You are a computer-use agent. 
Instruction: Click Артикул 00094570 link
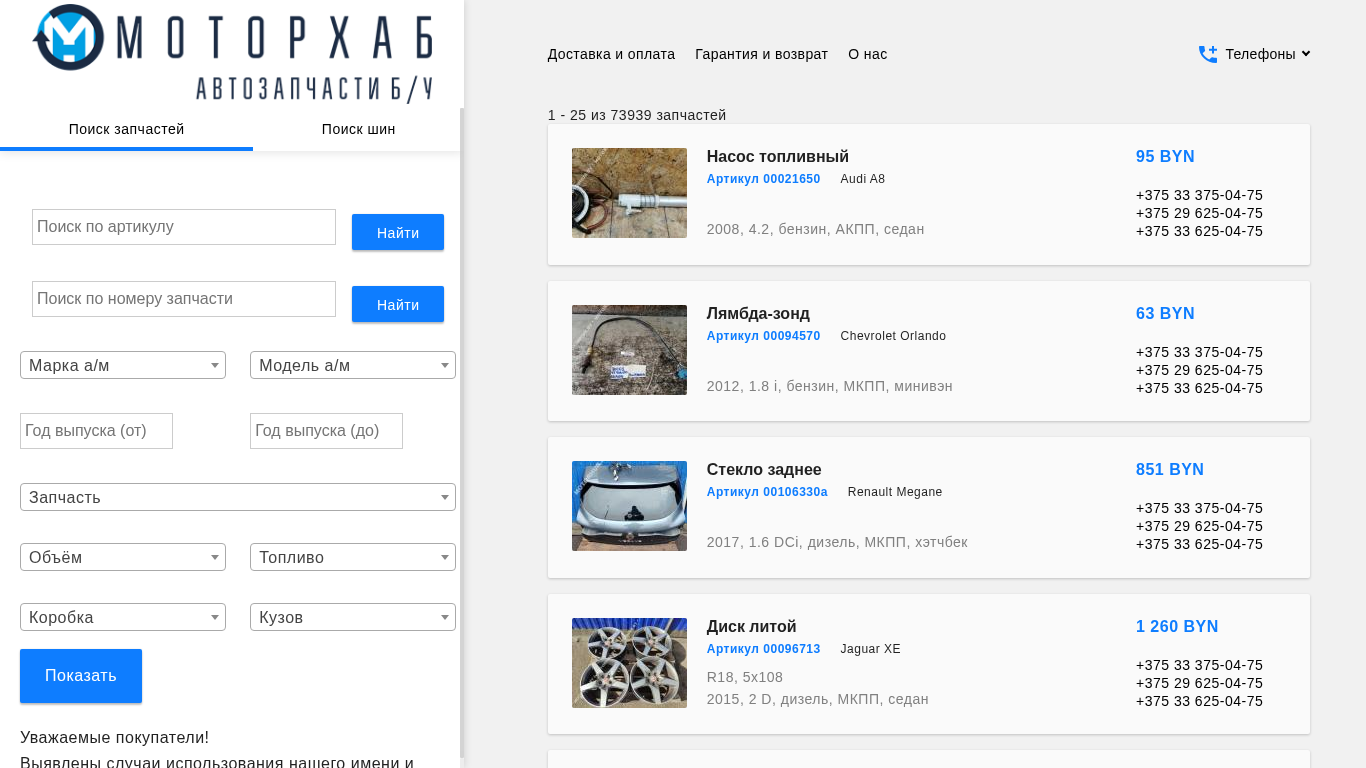[763, 336]
